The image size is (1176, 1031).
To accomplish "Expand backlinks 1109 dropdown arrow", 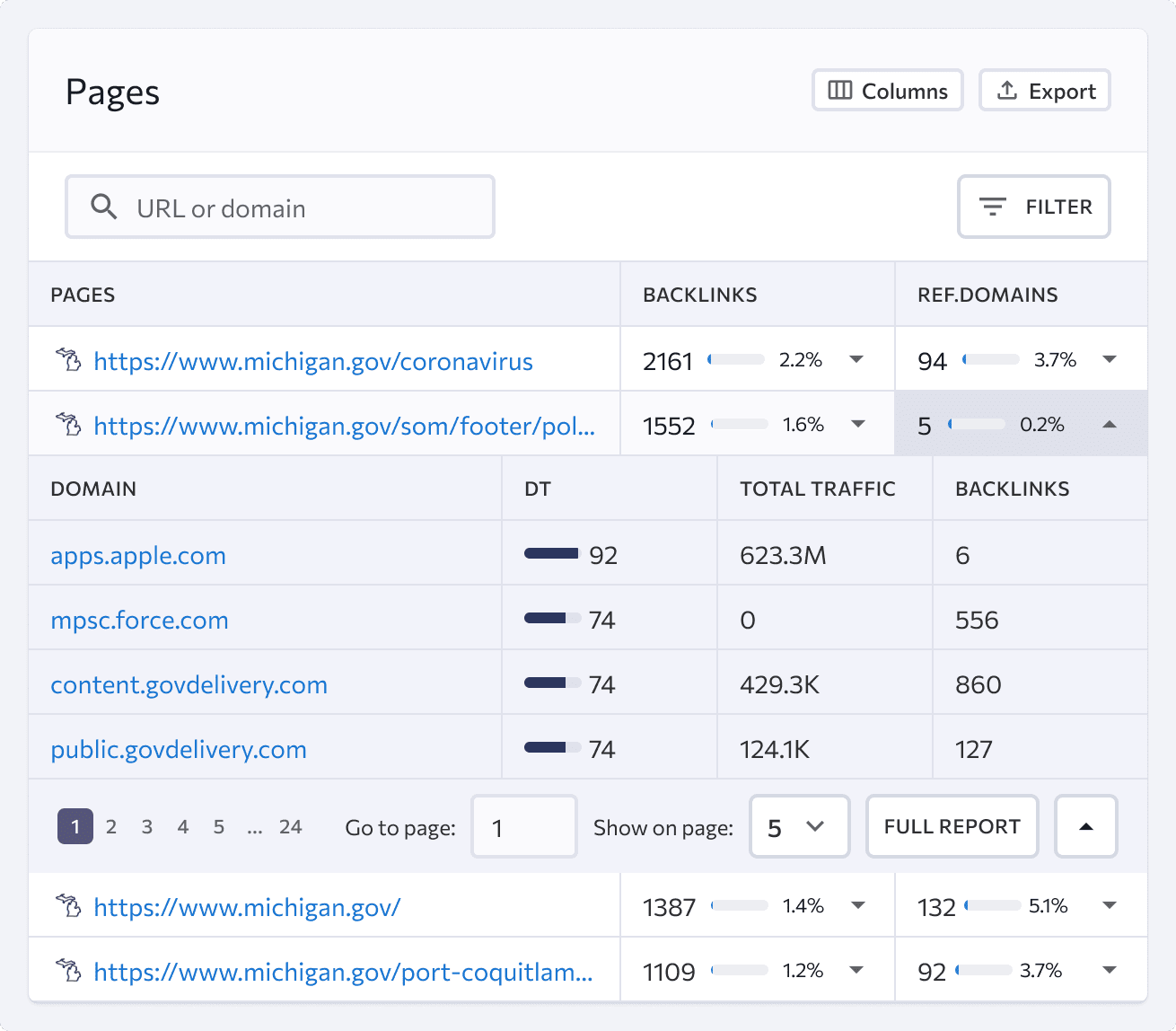I will click(x=856, y=970).
